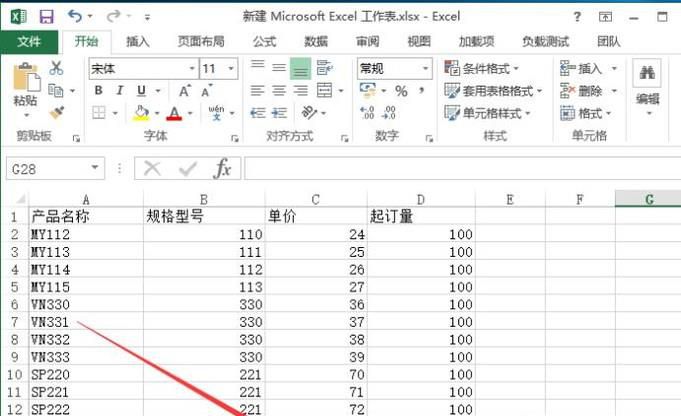Open the Help question mark

[577, 17]
